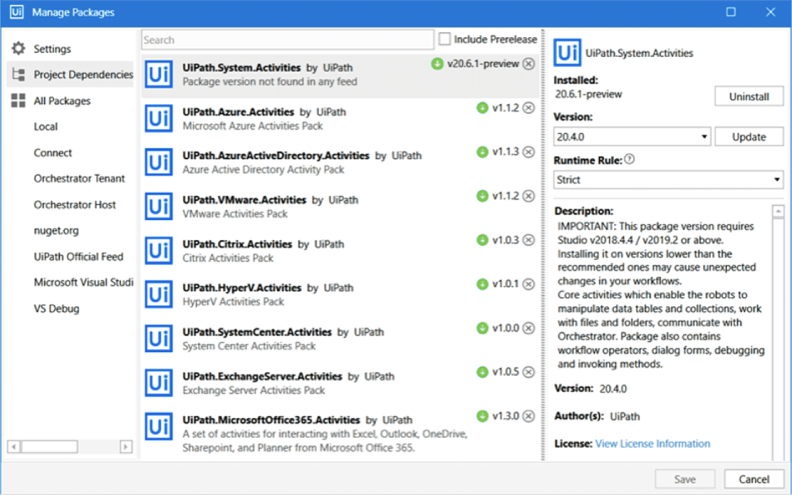Click the UiPath.AzureActiveDirectory.Activities package icon

point(159,163)
